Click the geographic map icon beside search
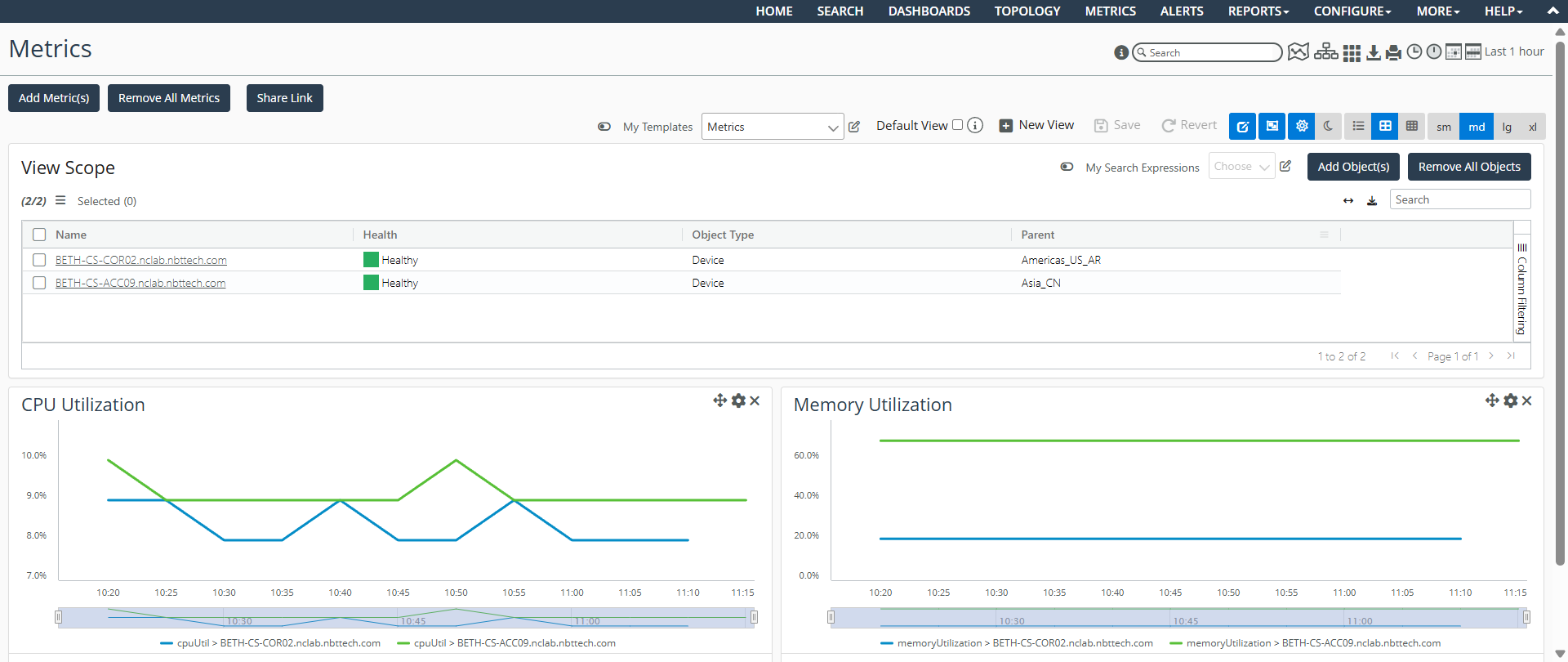The height and width of the screenshot is (662, 1568). click(x=1298, y=52)
